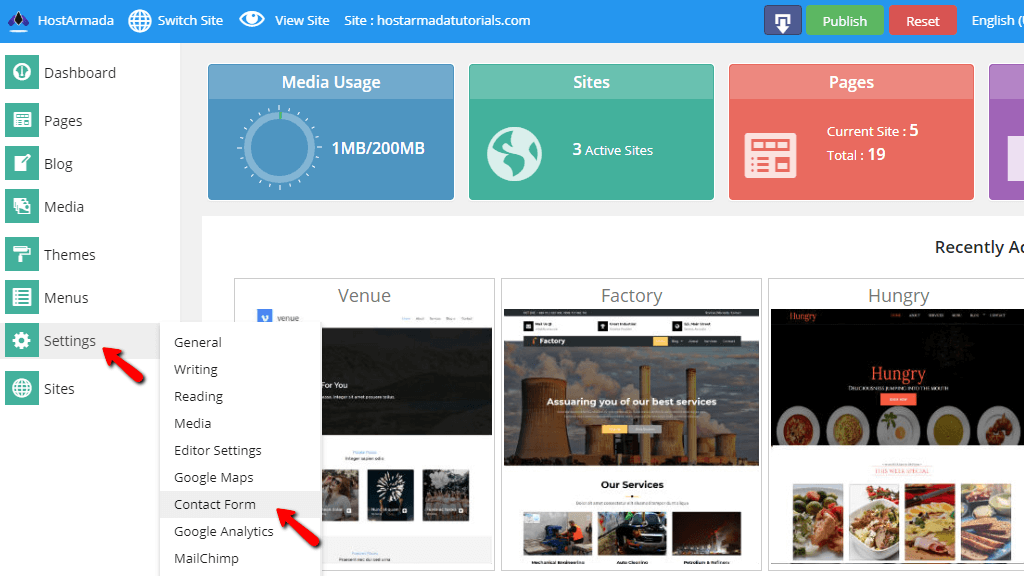The height and width of the screenshot is (576, 1024).
Task: Click the View Site eye icon
Action: [251, 20]
